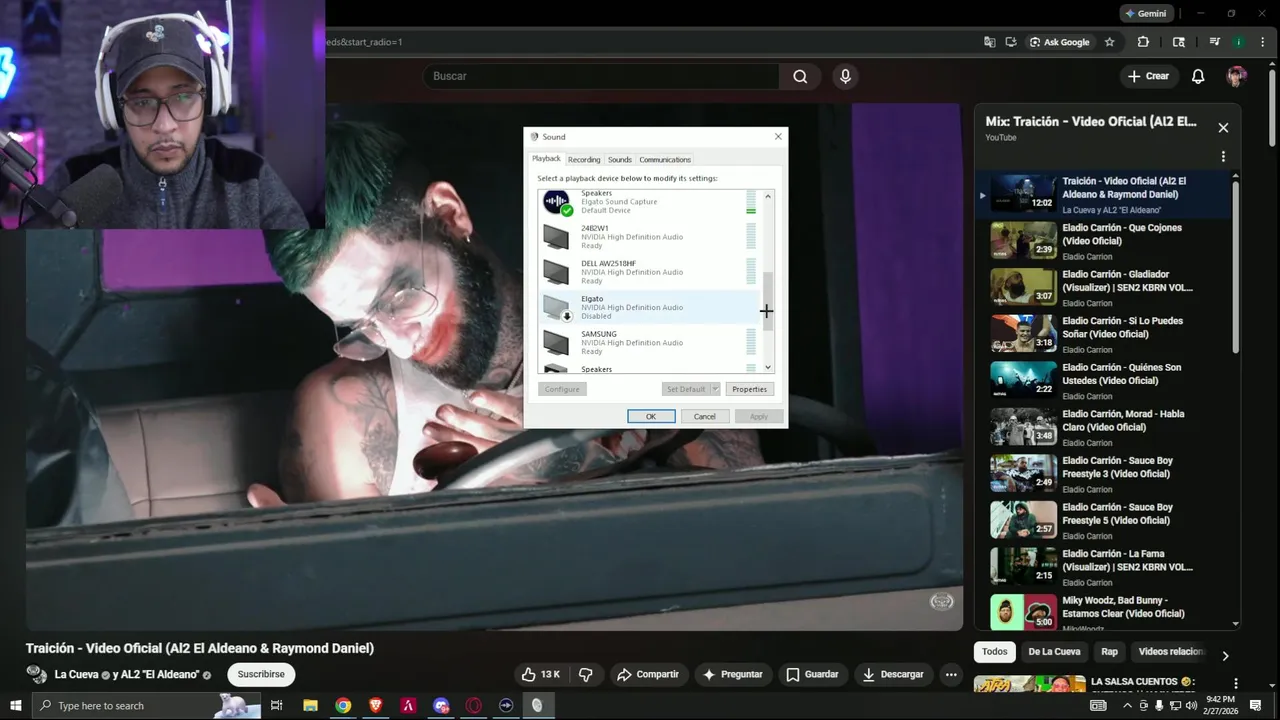
Task: Switch to Sounds tab in Sound dialog
Action: pyautogui.click(x=620, y=160)
